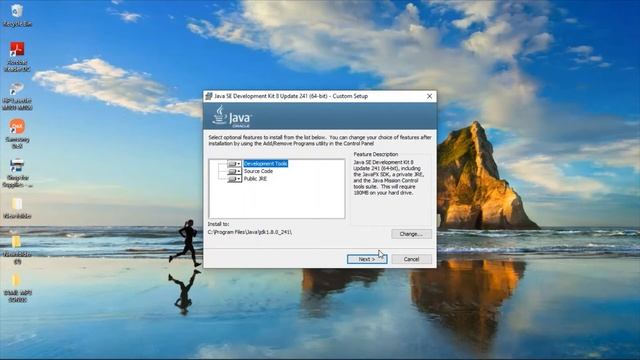Click the Feature Description heading

(x=376, y=154)
